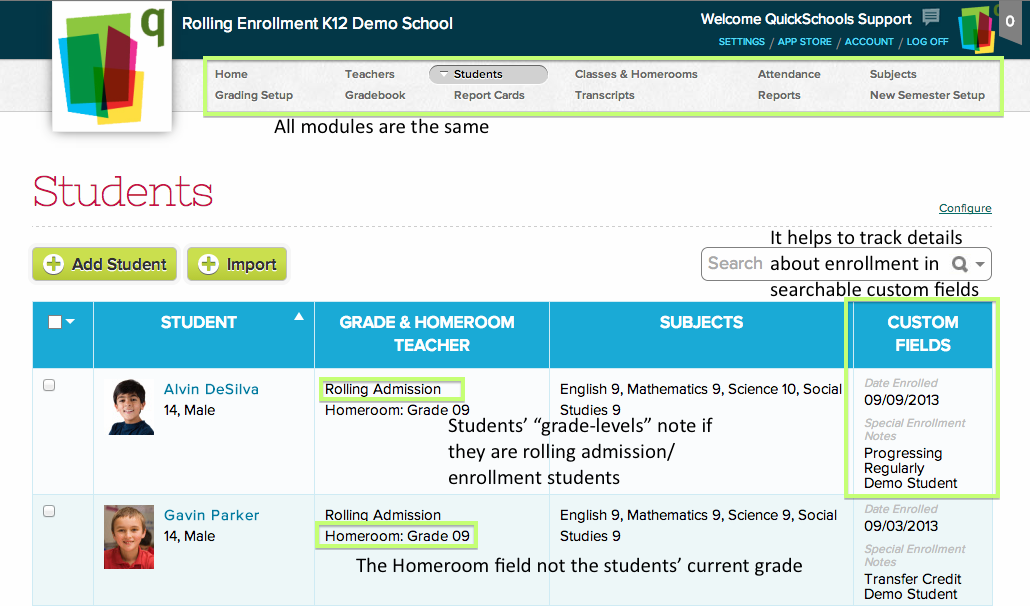This screenshot has height=606, width=1030.
Task: Open the Subjects module
Action: [x=893, y=74]
